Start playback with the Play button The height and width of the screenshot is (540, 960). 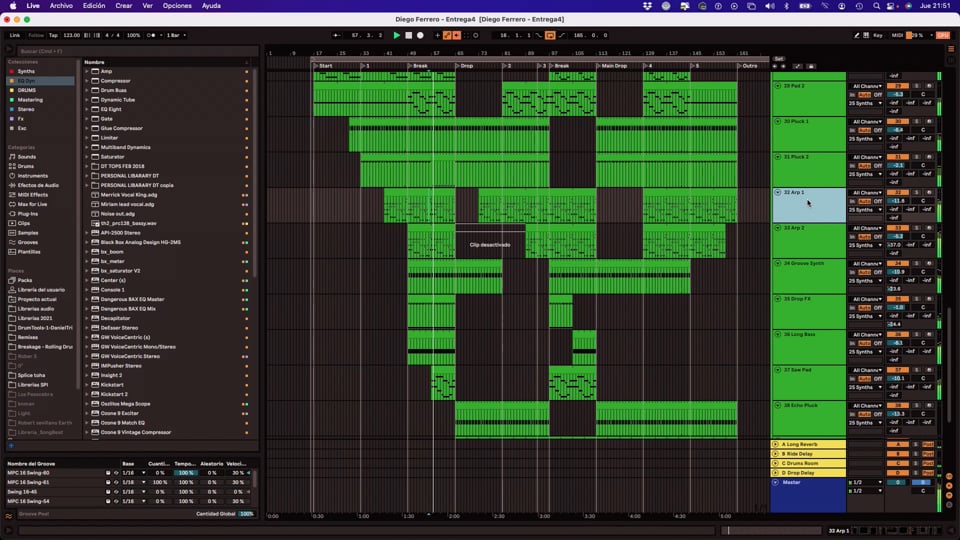click(x=397, y=36)
